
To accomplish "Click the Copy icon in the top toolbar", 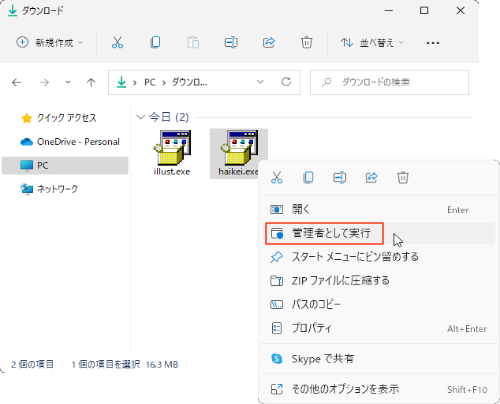I will click(155, 42).
